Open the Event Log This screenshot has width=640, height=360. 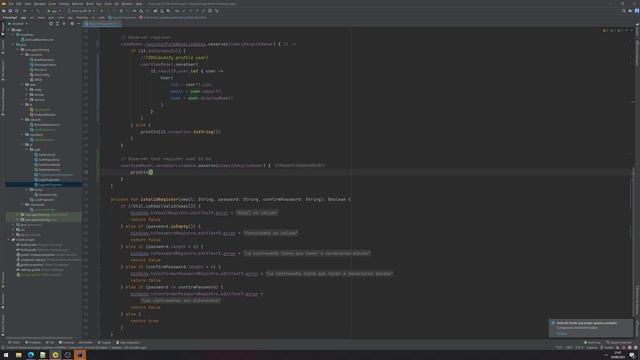pyautogui.click(x=592, y=342)
